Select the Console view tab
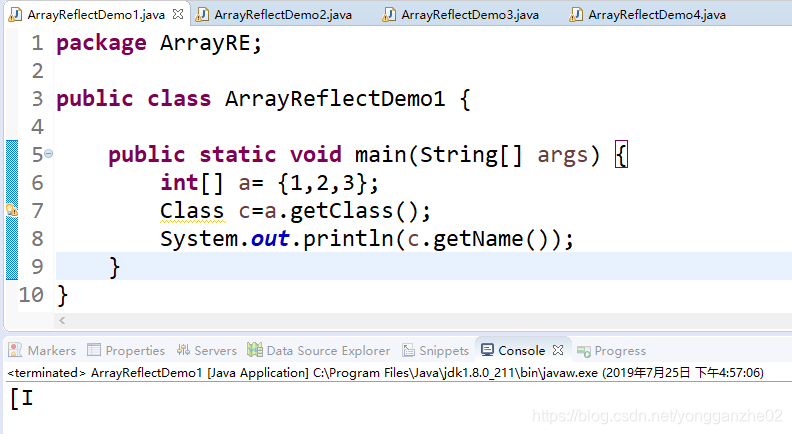The height and width of the screenshot is (434, 792). [x=521, y=350]
